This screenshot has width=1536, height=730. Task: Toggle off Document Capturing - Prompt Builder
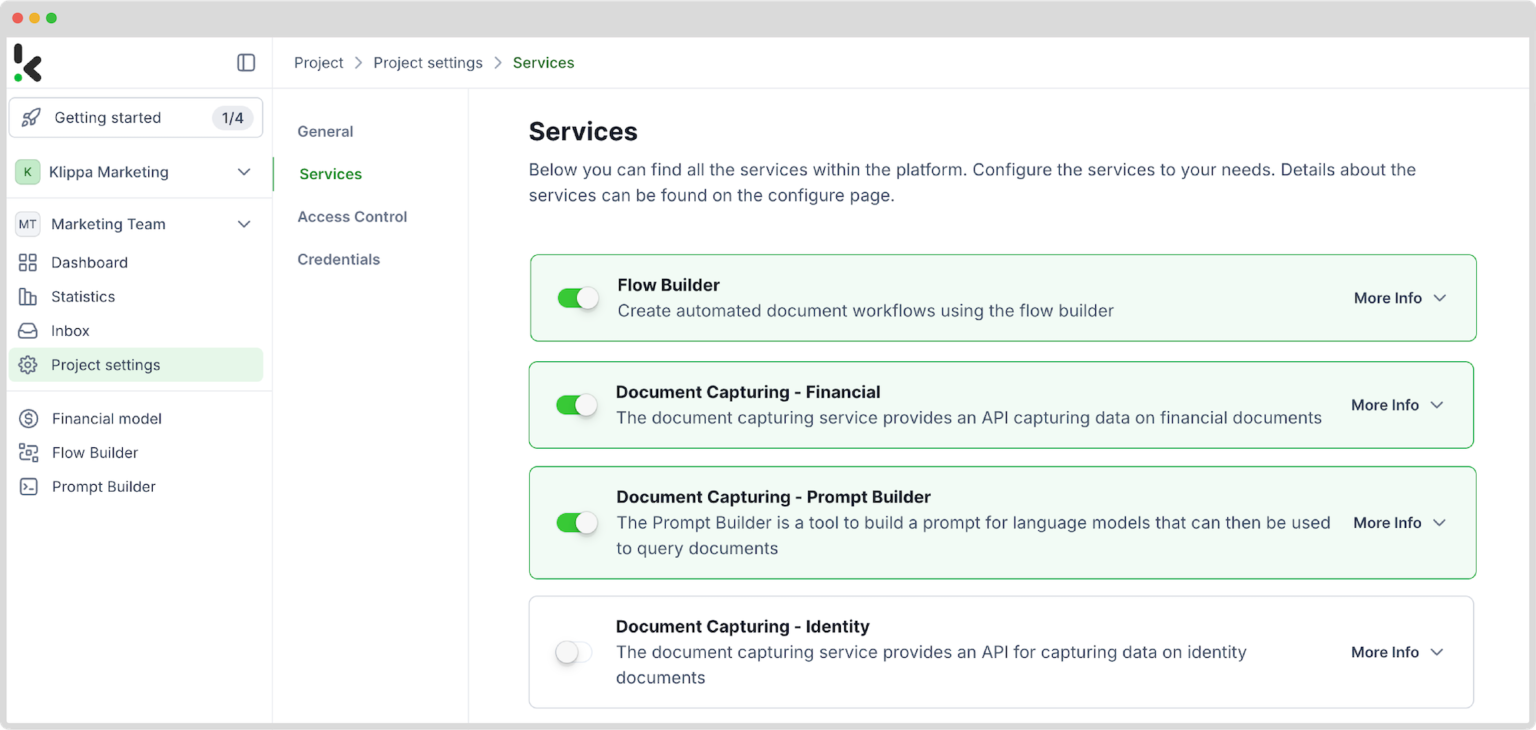[577, 523]
